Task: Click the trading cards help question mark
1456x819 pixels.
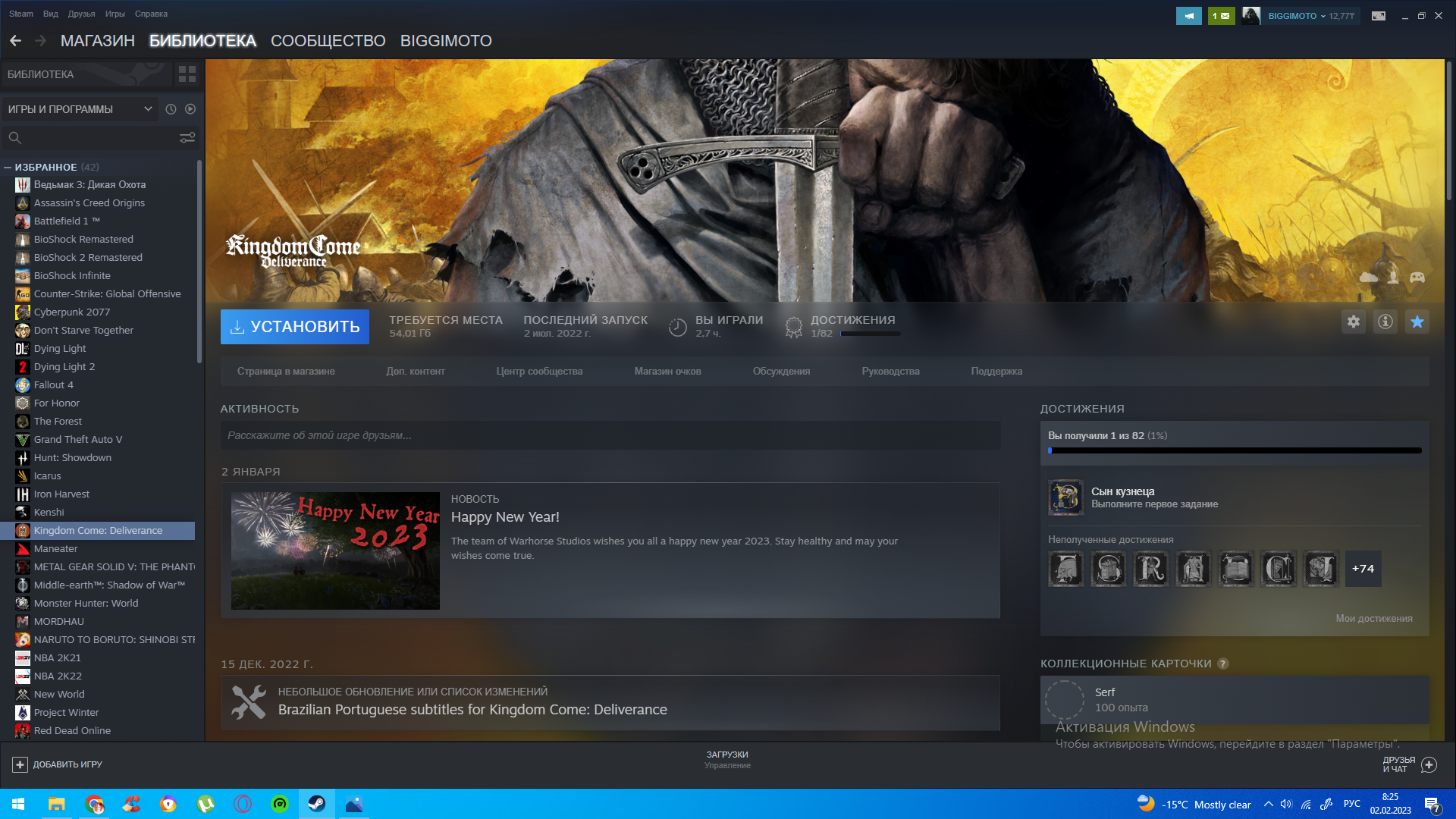Action: click(1223, 664)
